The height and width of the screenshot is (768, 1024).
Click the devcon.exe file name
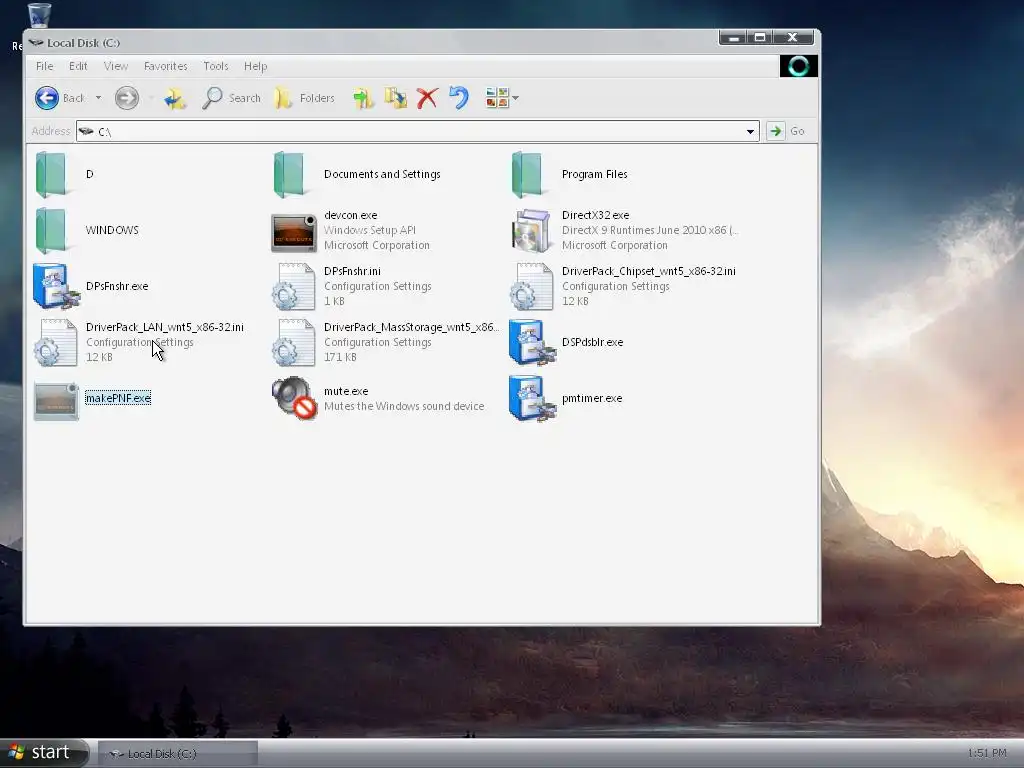(x=351, y=215)
